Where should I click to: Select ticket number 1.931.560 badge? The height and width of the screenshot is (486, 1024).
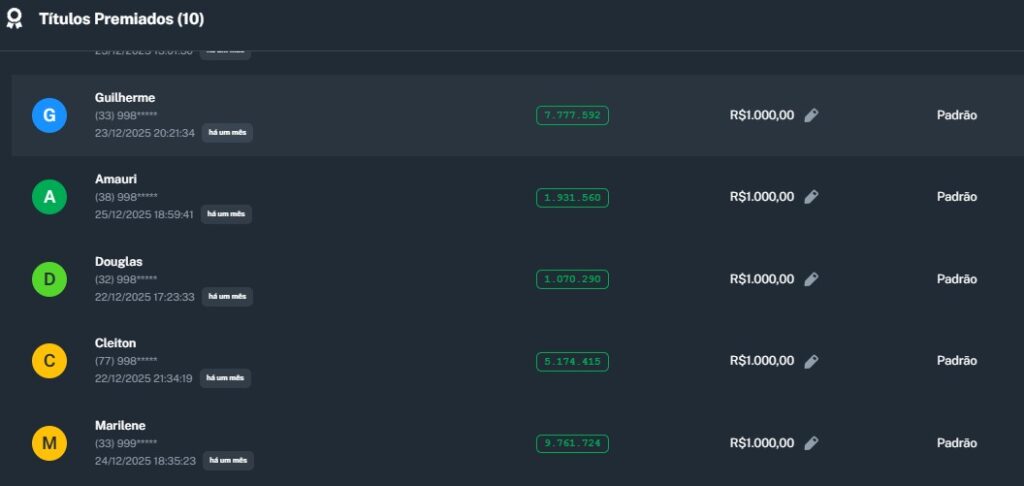pyautogui.click(x=572, y=198)
